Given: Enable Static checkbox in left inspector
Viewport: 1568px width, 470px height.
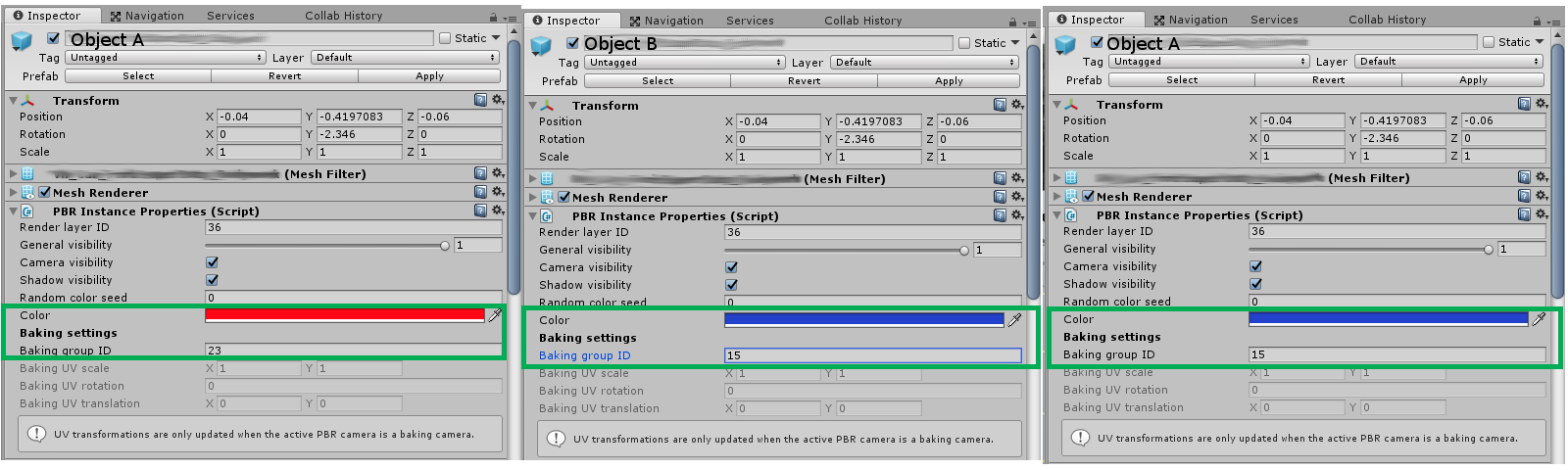Looking at the screenshot, I should click(445, 38).
